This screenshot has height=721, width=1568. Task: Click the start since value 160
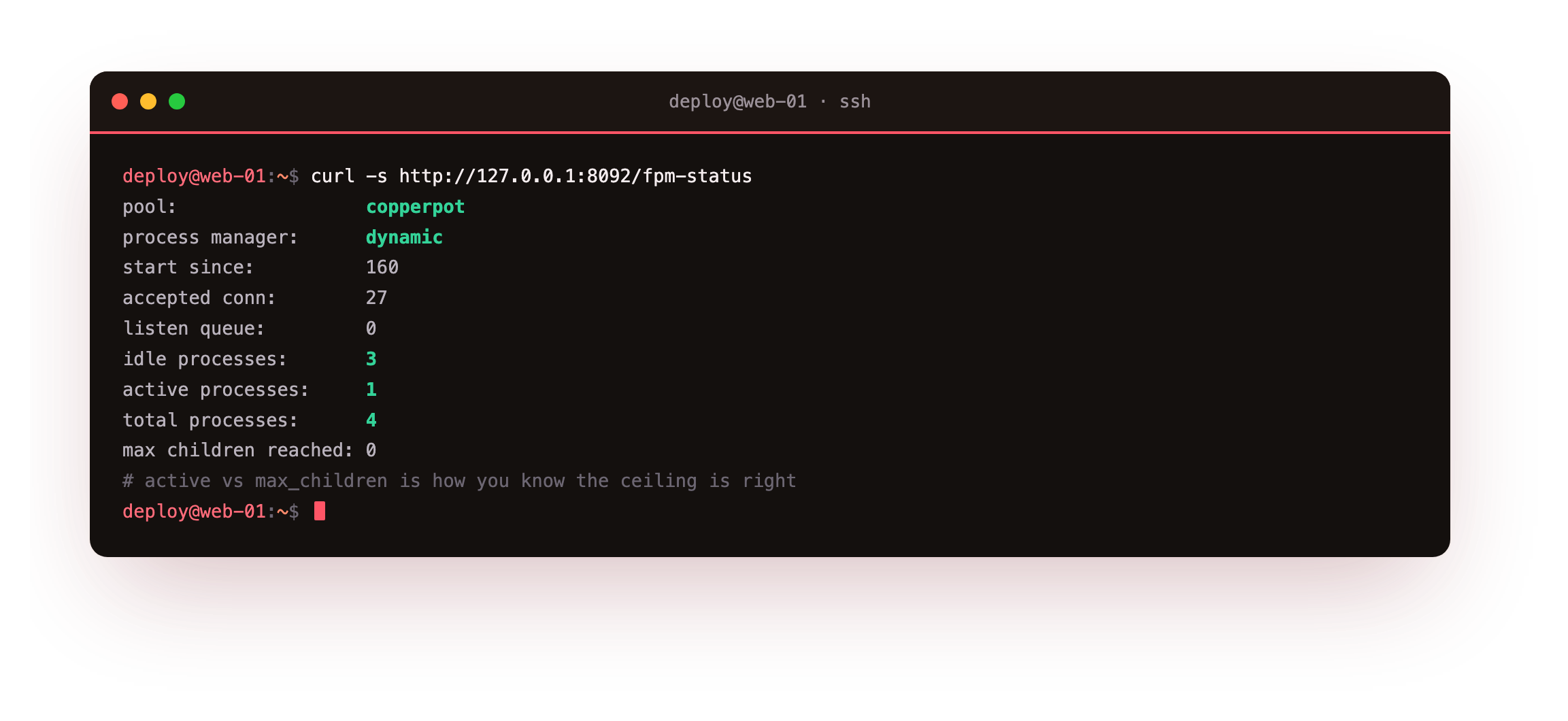pyautogui.click(x=382, y=267)
